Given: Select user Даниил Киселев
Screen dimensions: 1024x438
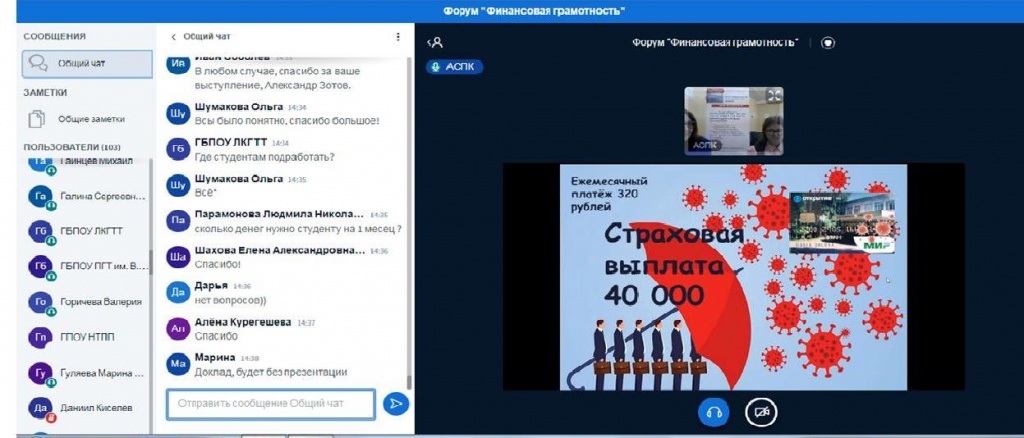Looking at the screenshot, I should tap(87, 408).
